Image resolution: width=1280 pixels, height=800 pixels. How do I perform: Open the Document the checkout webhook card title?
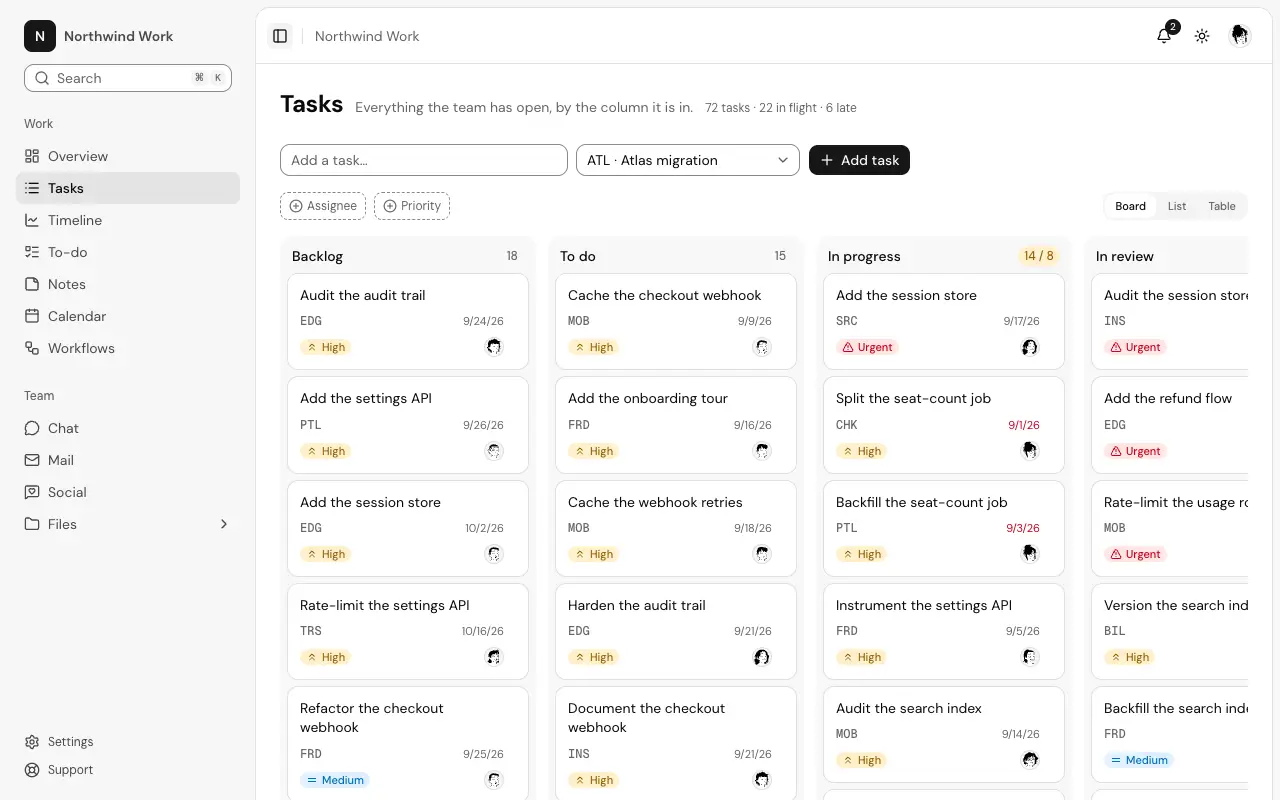646,718
